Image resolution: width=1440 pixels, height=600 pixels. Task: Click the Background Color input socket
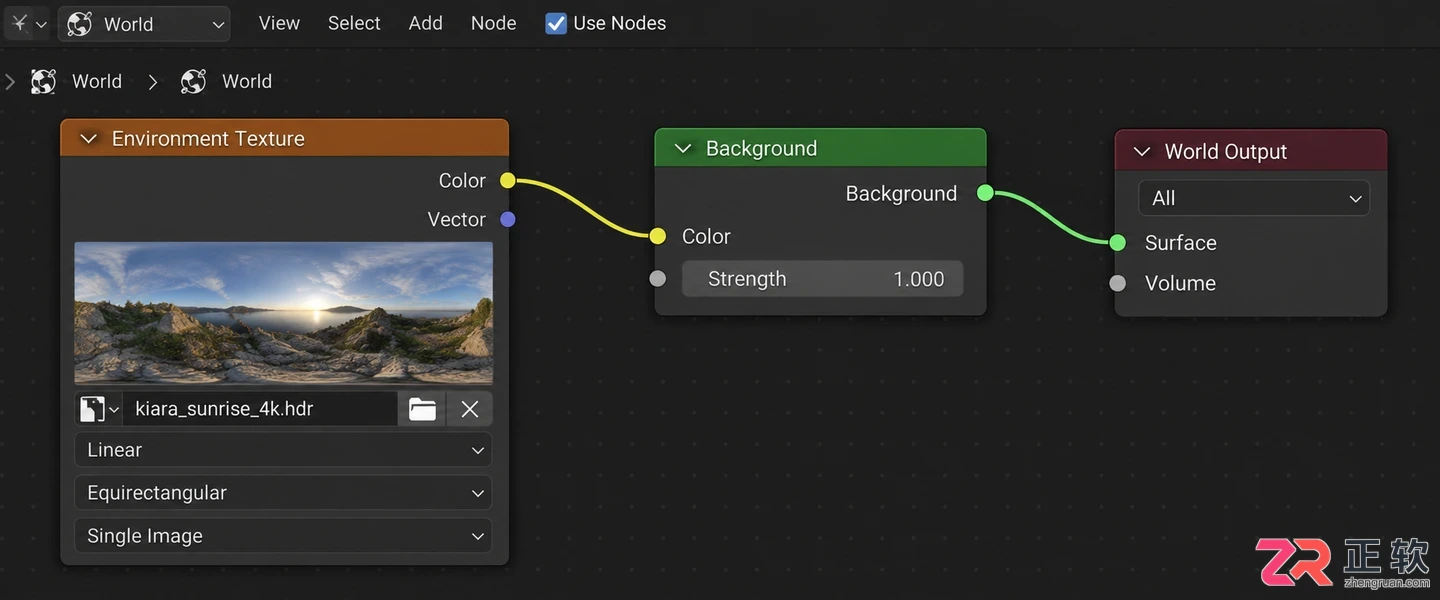pos(657,236)
